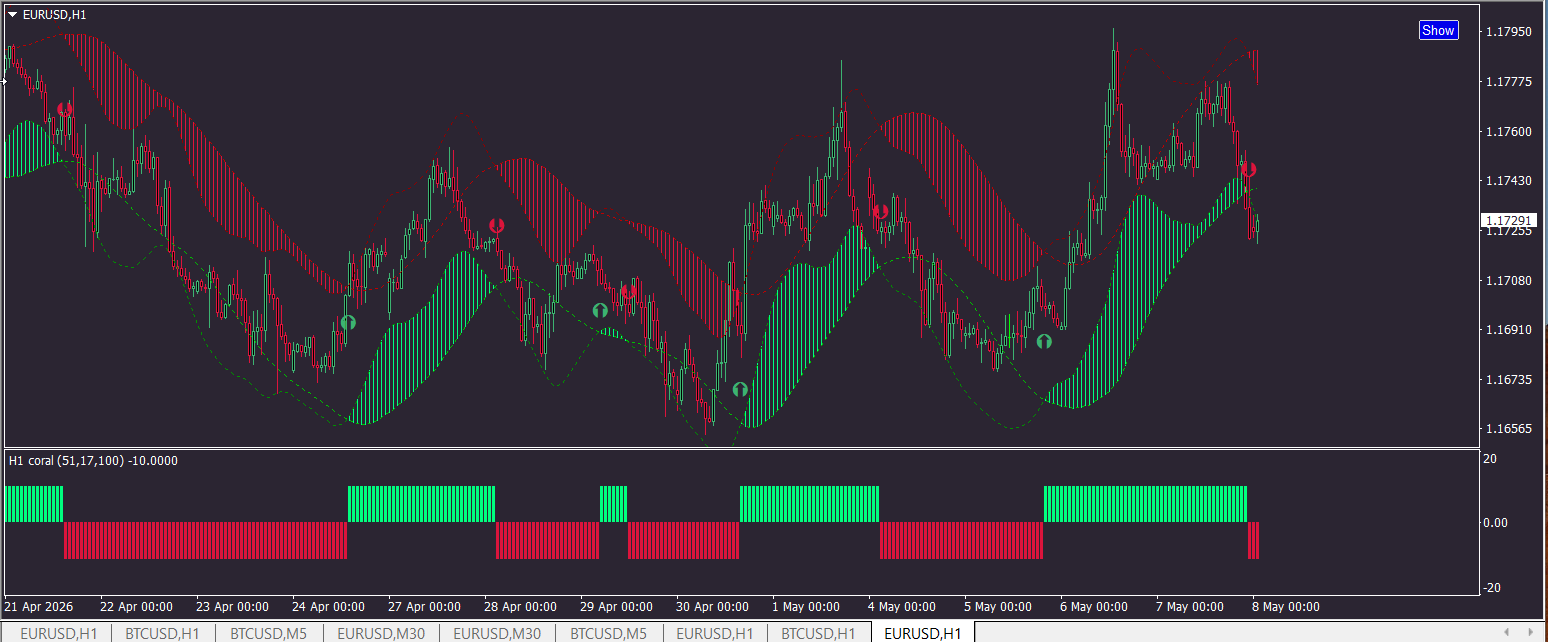
Task: Click the chart tabs scroll-left arrow
Action: point(1507,632)
